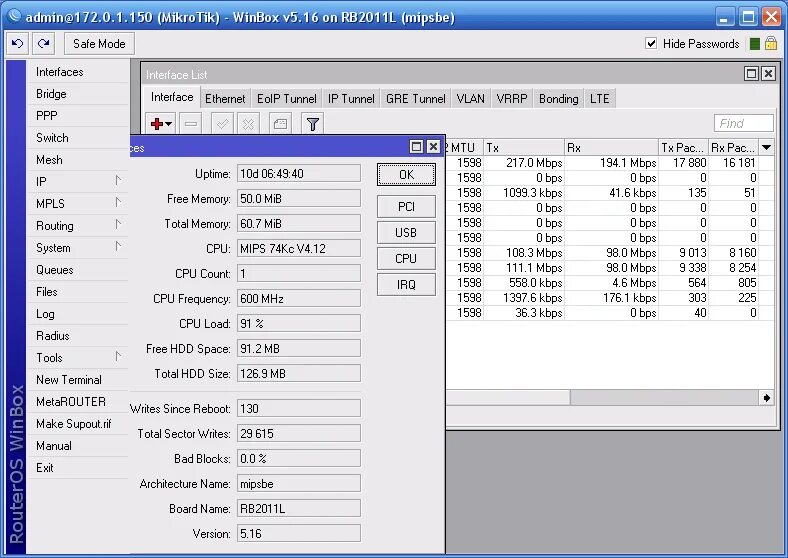Click Exit in the sidebar
The height and width of the screenshot is (558, 788).
(77, 468)
